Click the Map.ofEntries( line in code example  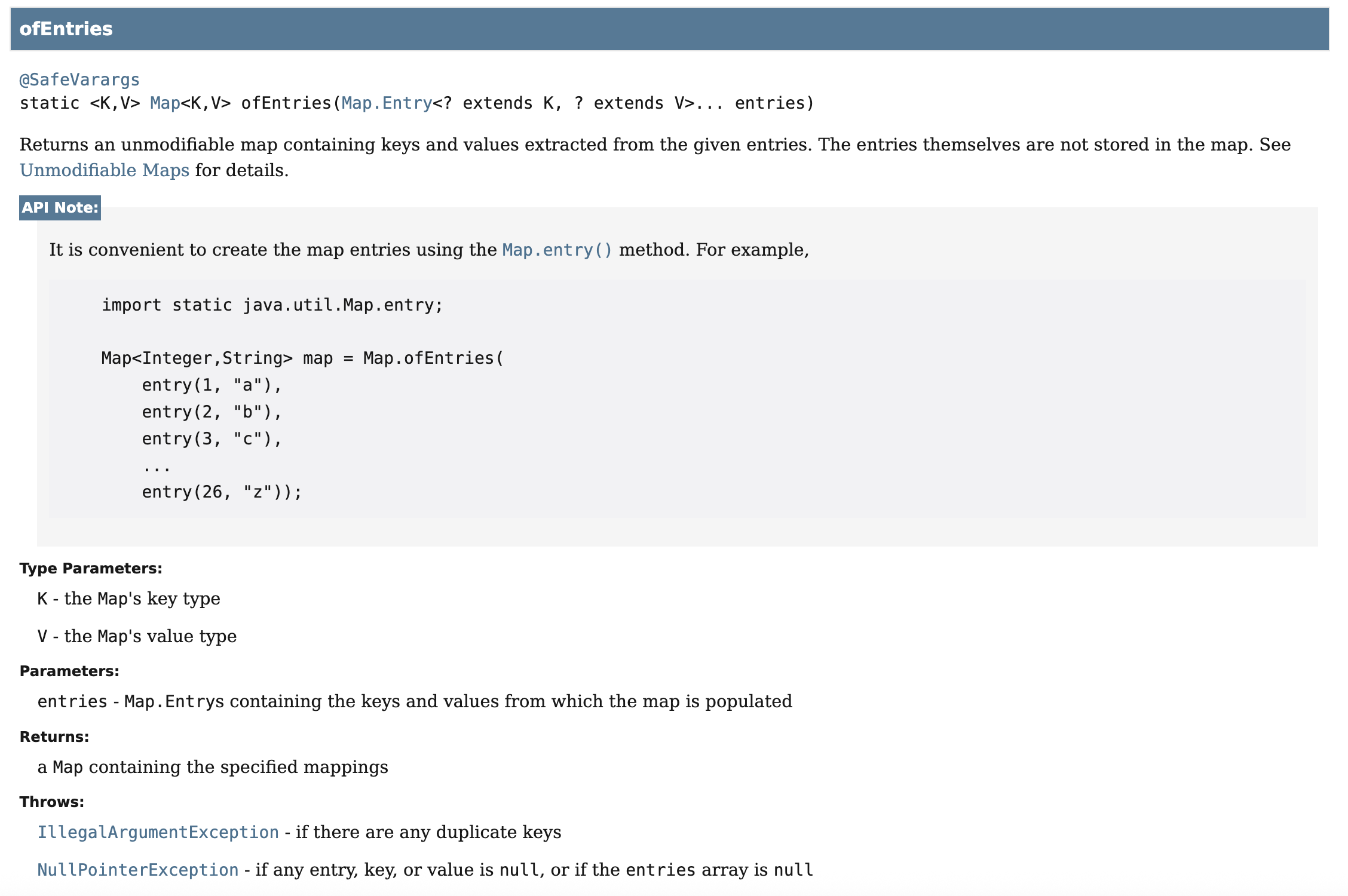[302, 358]
